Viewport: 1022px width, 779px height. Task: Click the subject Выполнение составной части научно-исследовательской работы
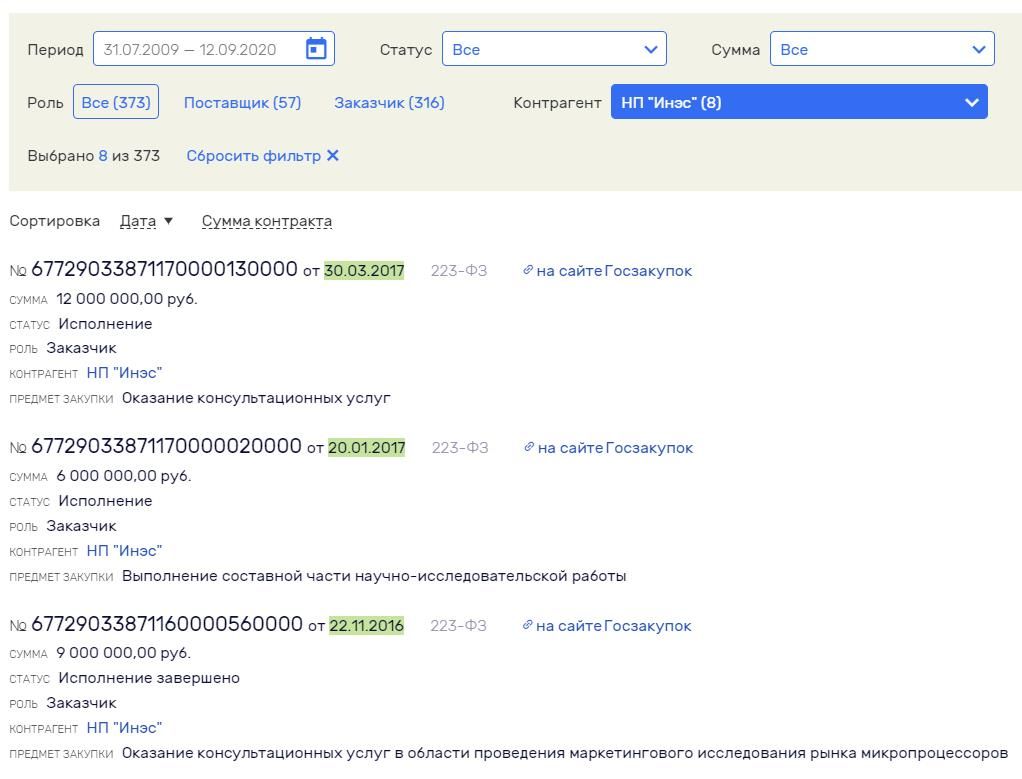[x=374, y=576]
